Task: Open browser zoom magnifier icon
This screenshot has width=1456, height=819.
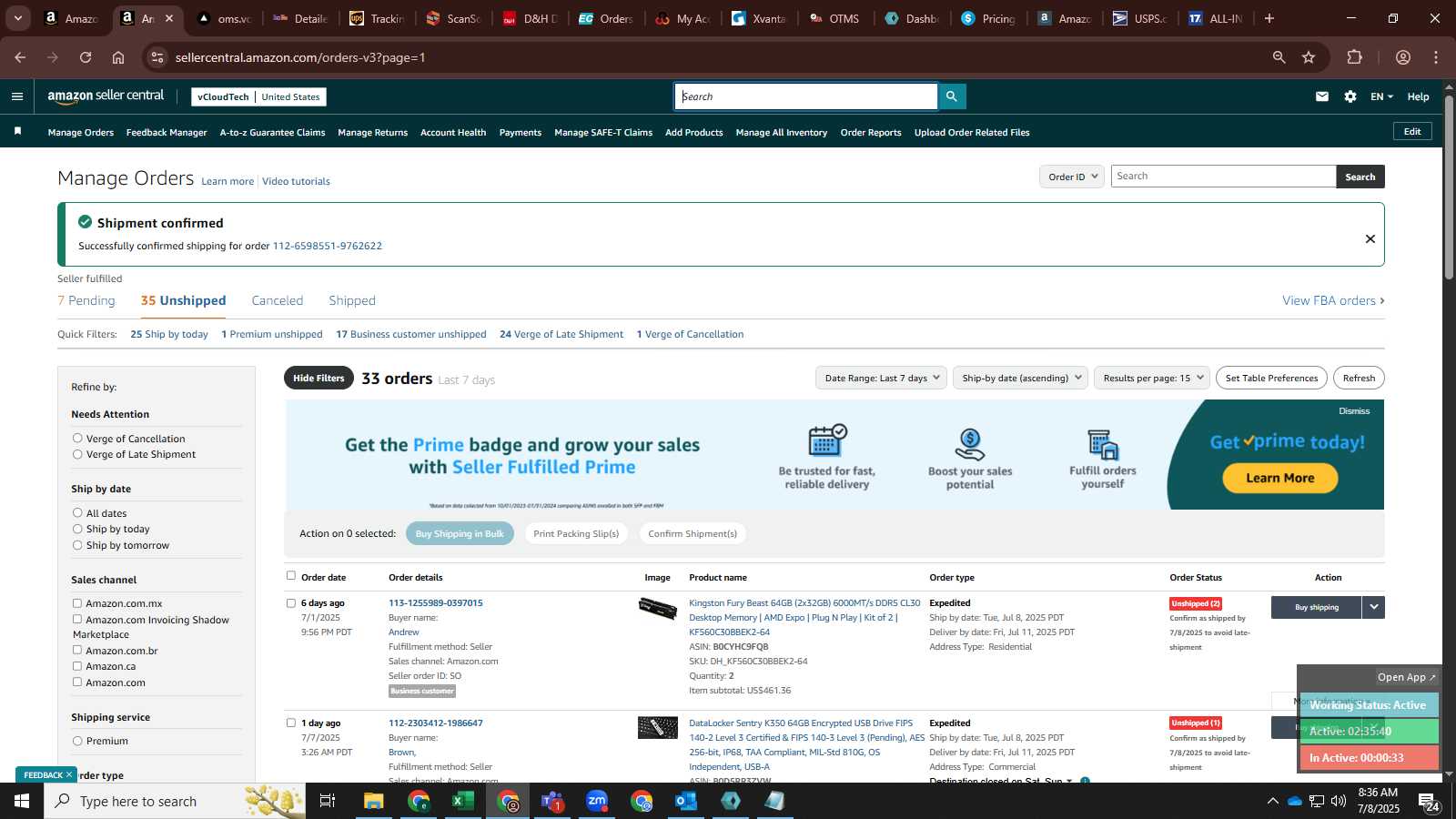Action: tap(1279, 57)
